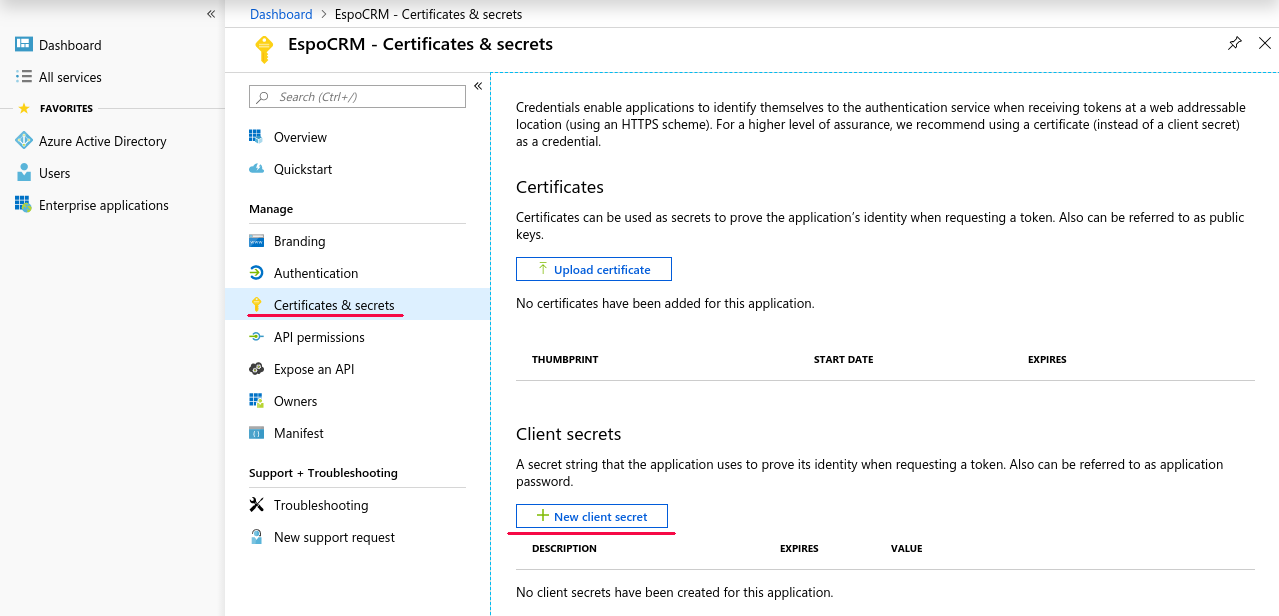Click the Manifest icon
The height and width of the screenshot is (616, 1279).
(256, 433)
